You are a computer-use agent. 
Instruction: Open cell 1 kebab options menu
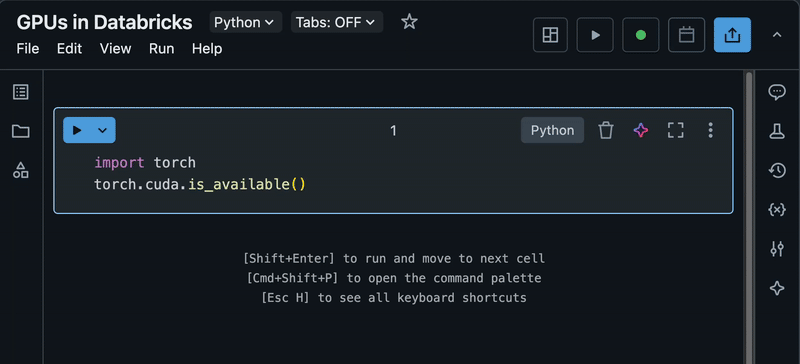[x=710, y=130]
